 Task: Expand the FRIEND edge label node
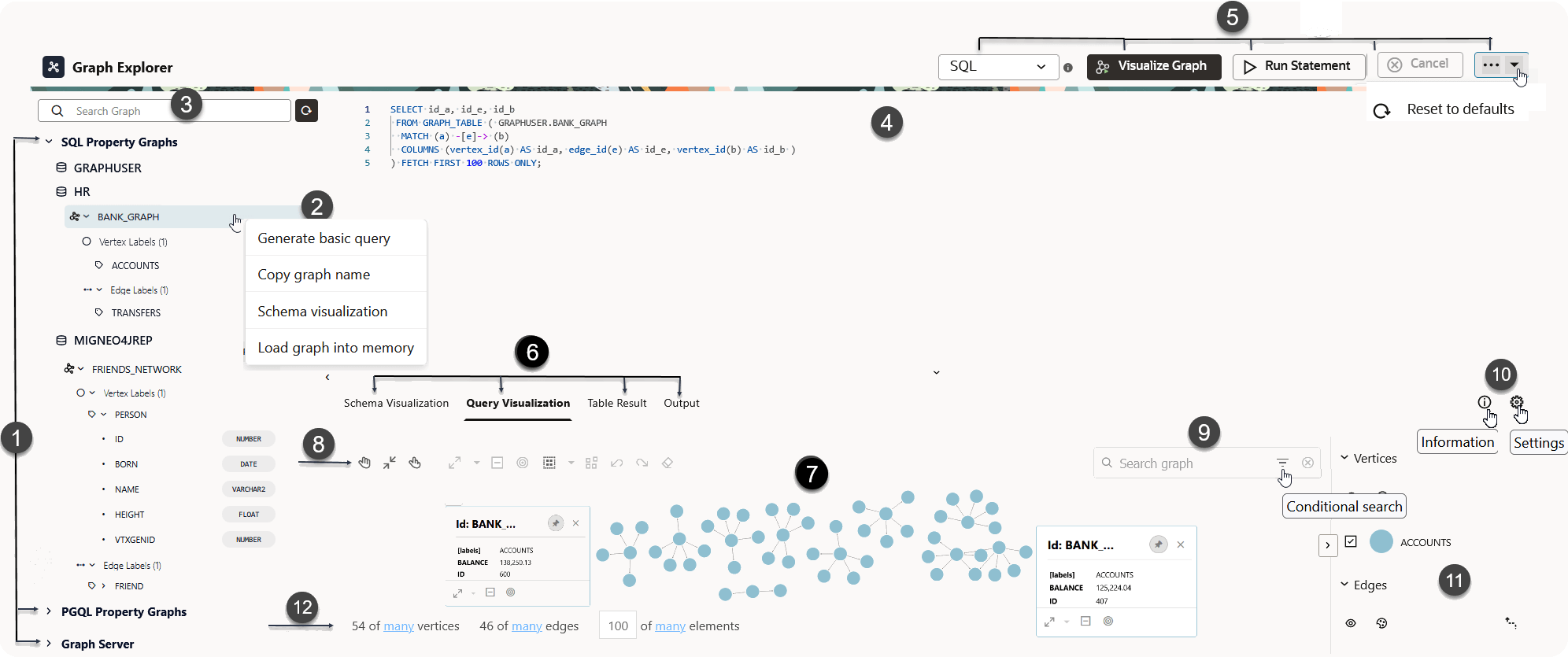point(103,586)
